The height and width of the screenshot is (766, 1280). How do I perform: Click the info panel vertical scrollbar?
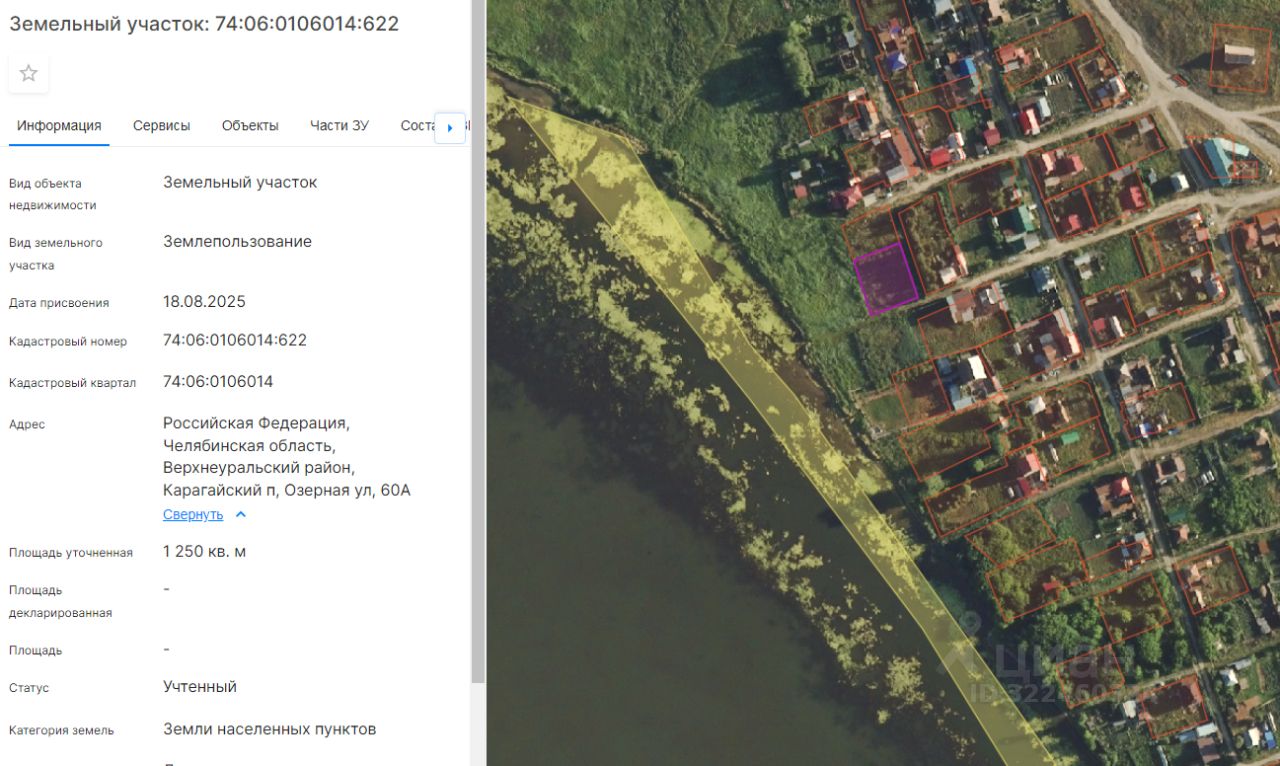tap(478, 340)
